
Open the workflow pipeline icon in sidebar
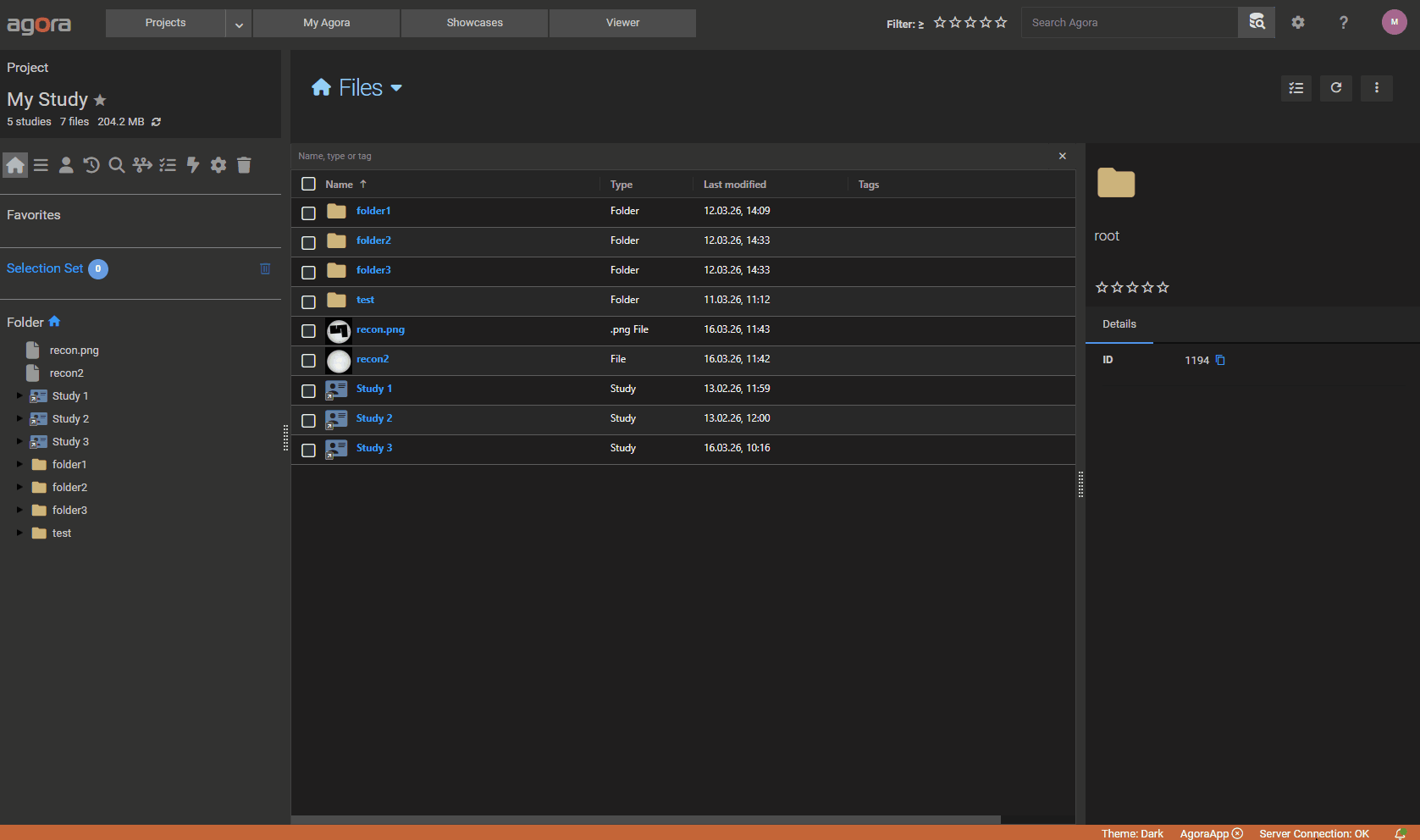pos(142,165)
